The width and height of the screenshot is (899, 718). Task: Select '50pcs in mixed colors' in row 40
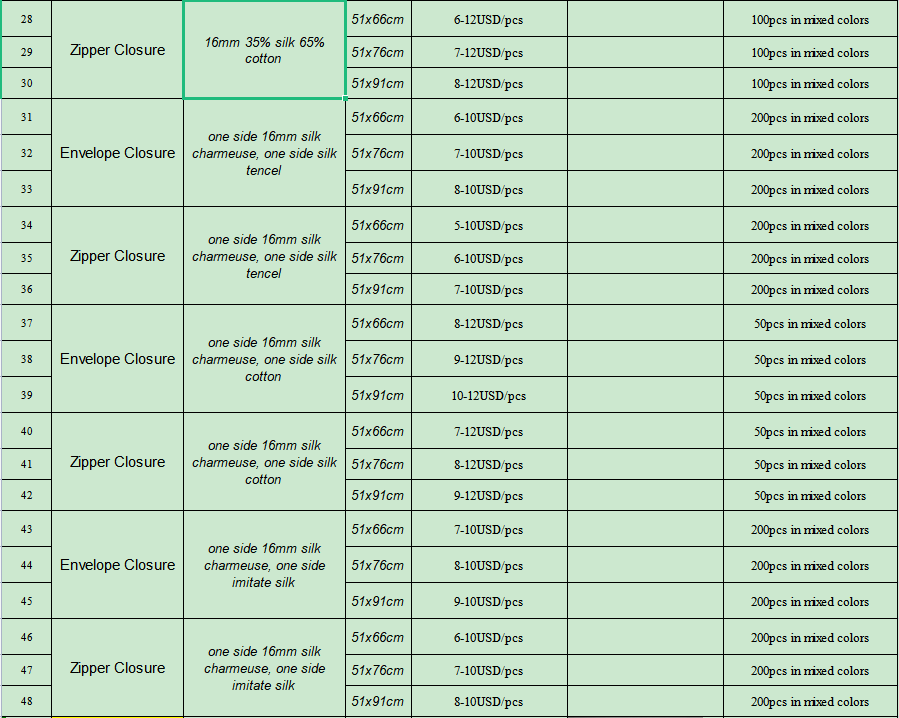[809, 431]
